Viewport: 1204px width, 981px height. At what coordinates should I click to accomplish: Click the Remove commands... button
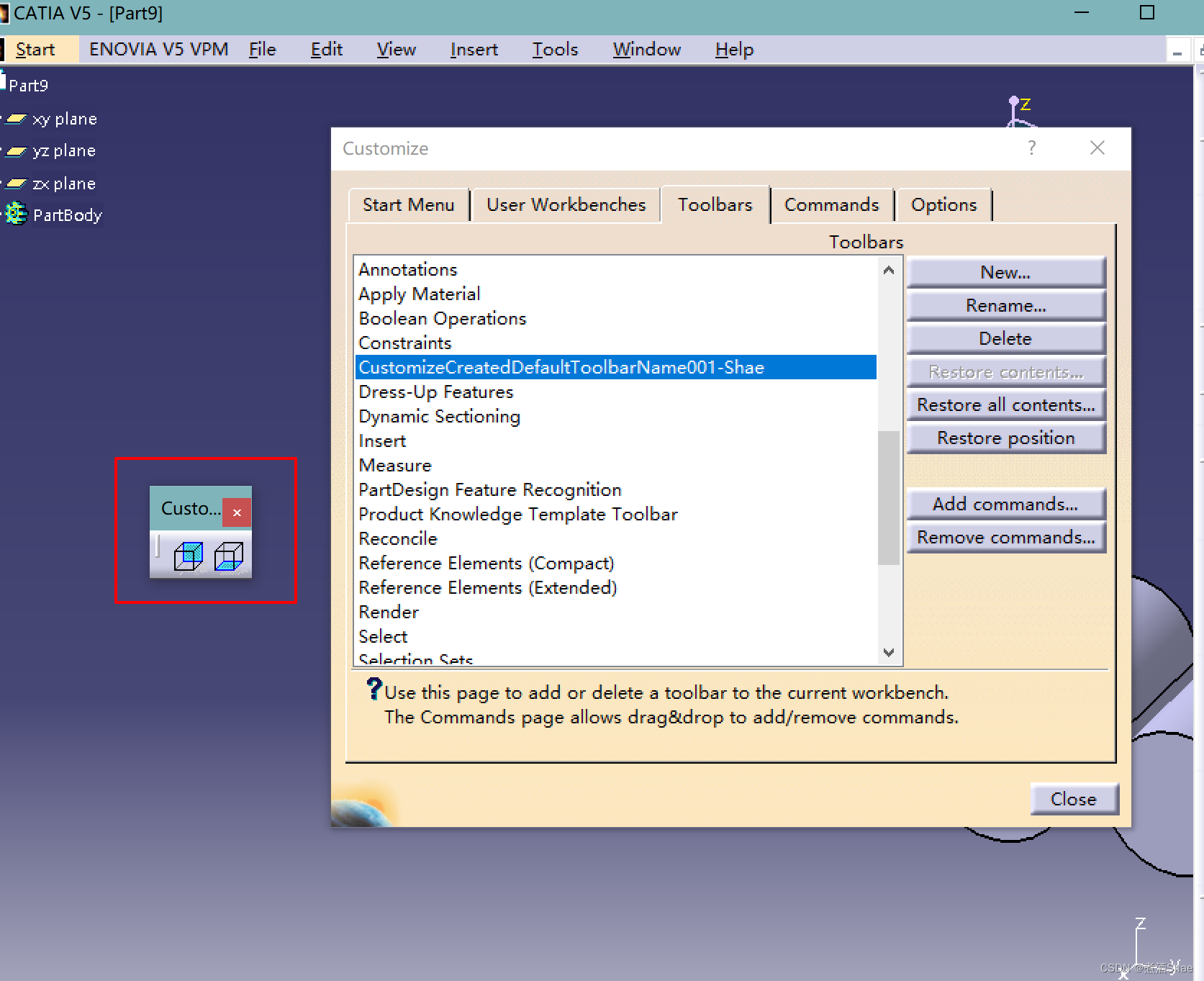[1005, 538]
